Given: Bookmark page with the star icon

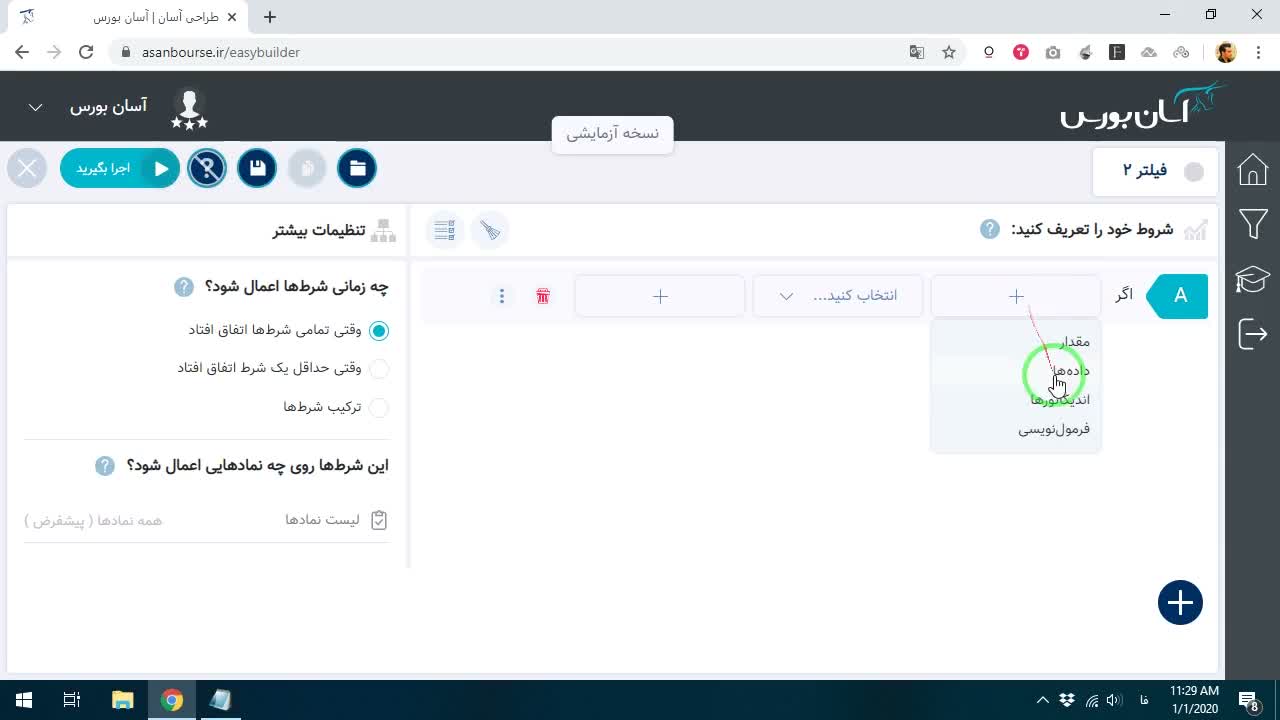Looking at the screenshot, I should [x=949, y=52].
